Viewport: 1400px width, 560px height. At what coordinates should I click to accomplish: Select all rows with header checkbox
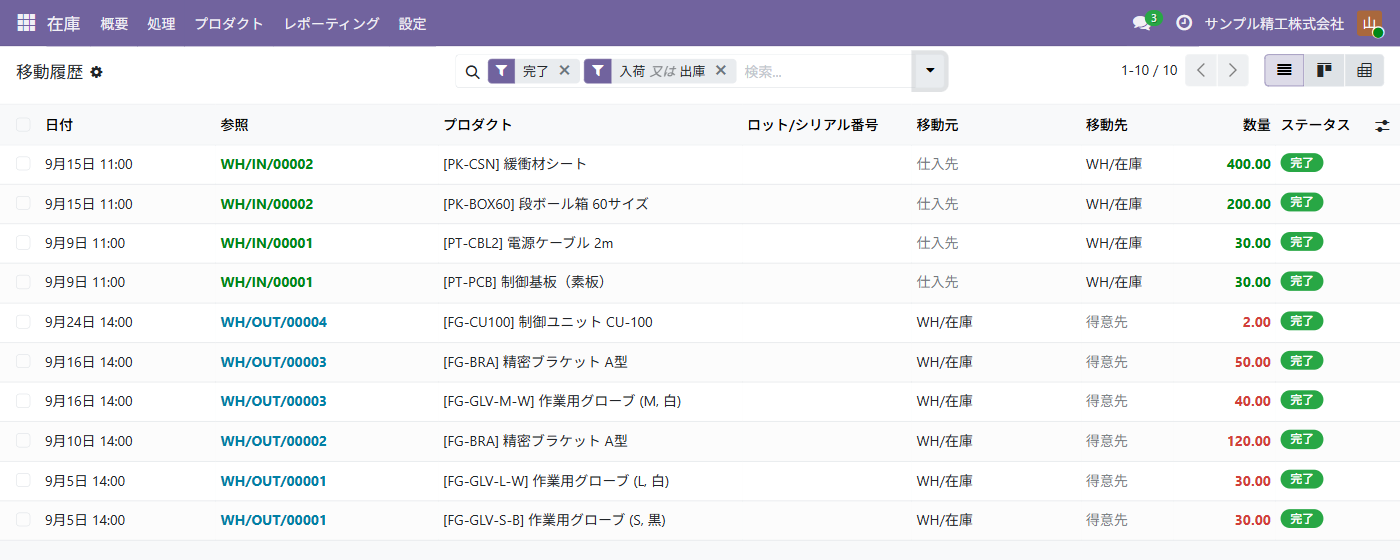tap(23, 125)
